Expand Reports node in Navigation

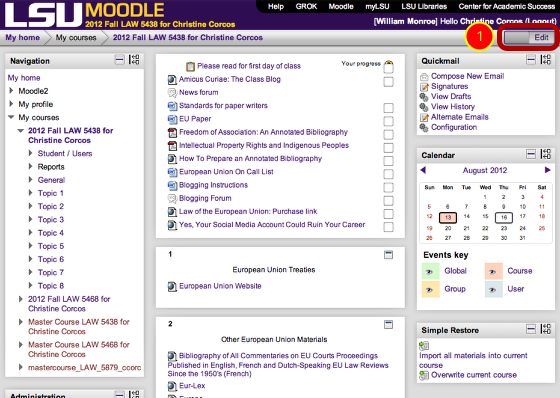(30, 166)
